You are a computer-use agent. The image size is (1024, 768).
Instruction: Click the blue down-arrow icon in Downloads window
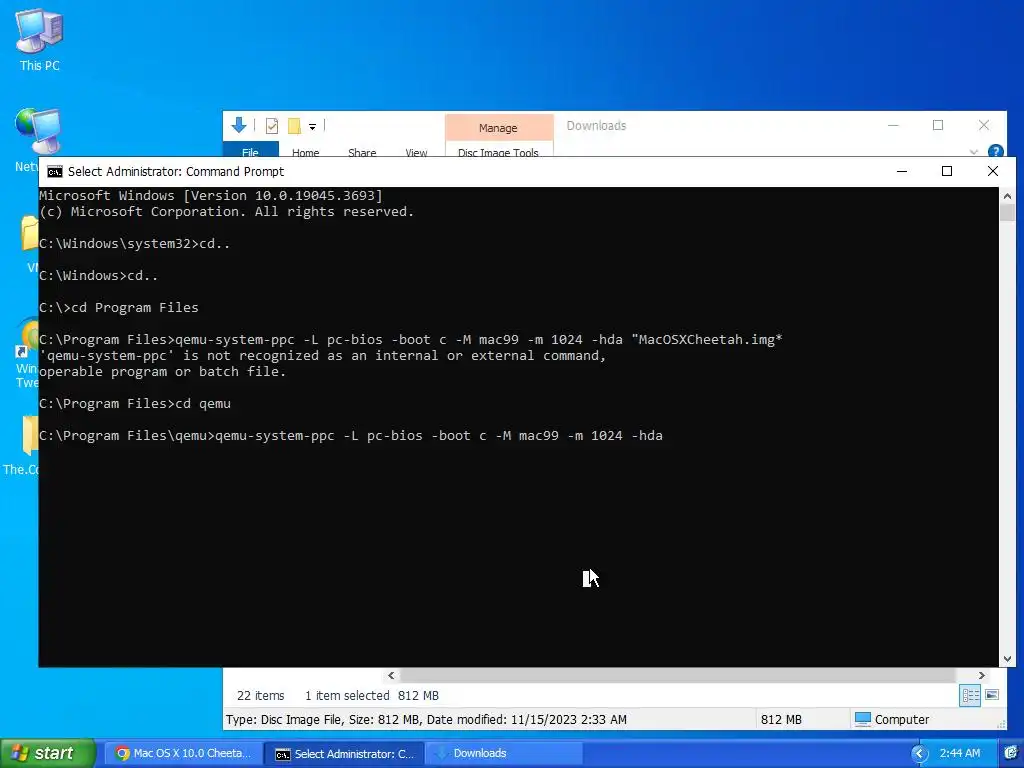click(239, 125)
